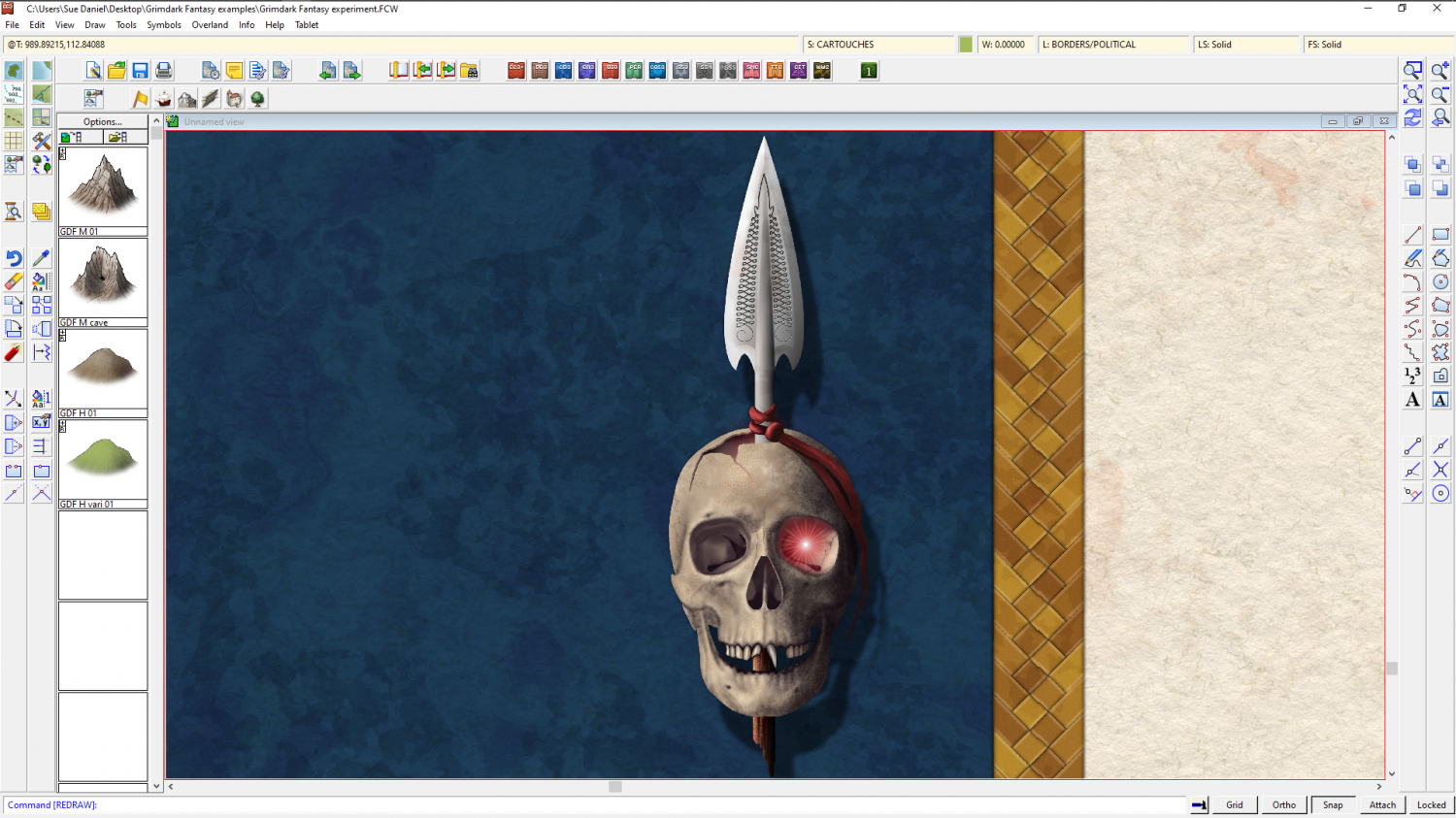The height and width of the screenshot is (818, 1456).
Task: Open the Edit menu
Action: [37, 25]
